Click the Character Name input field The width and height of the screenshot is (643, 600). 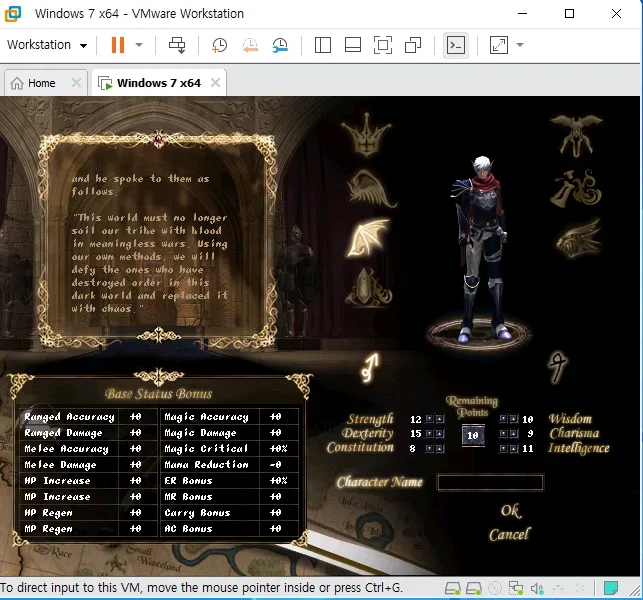pos(490,482)
